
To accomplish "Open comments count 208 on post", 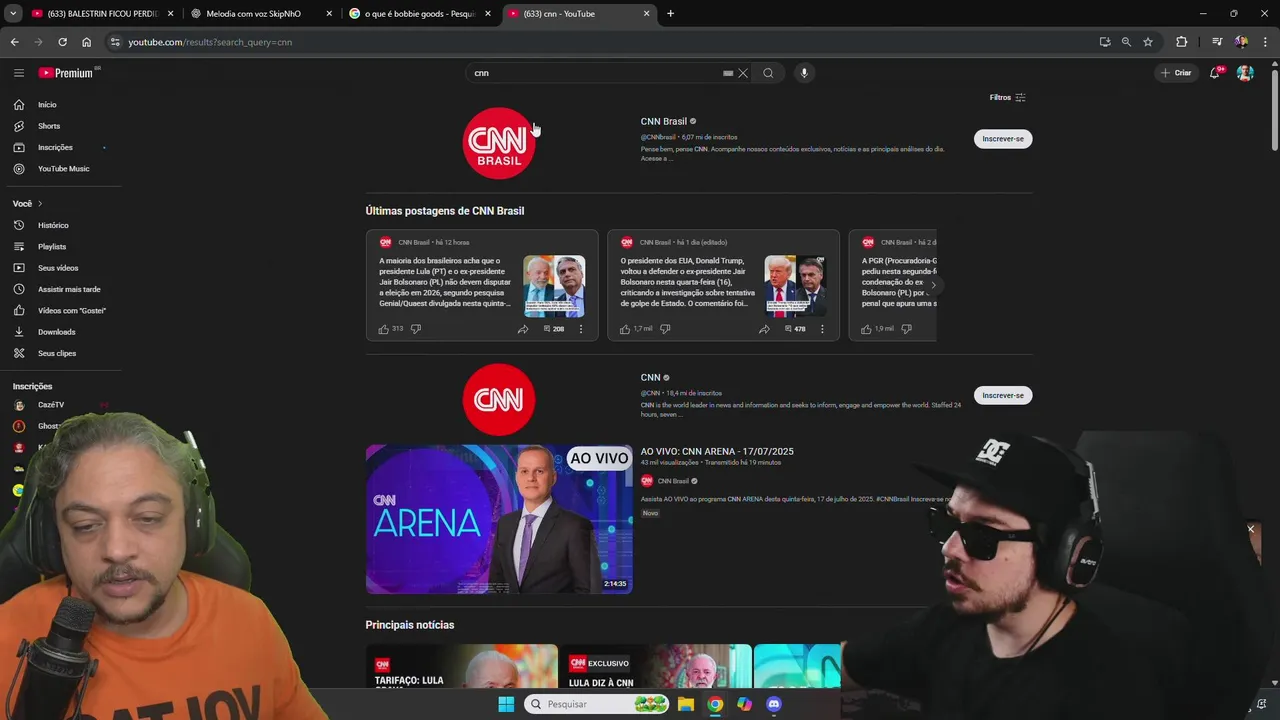I will tap(554, 329).
